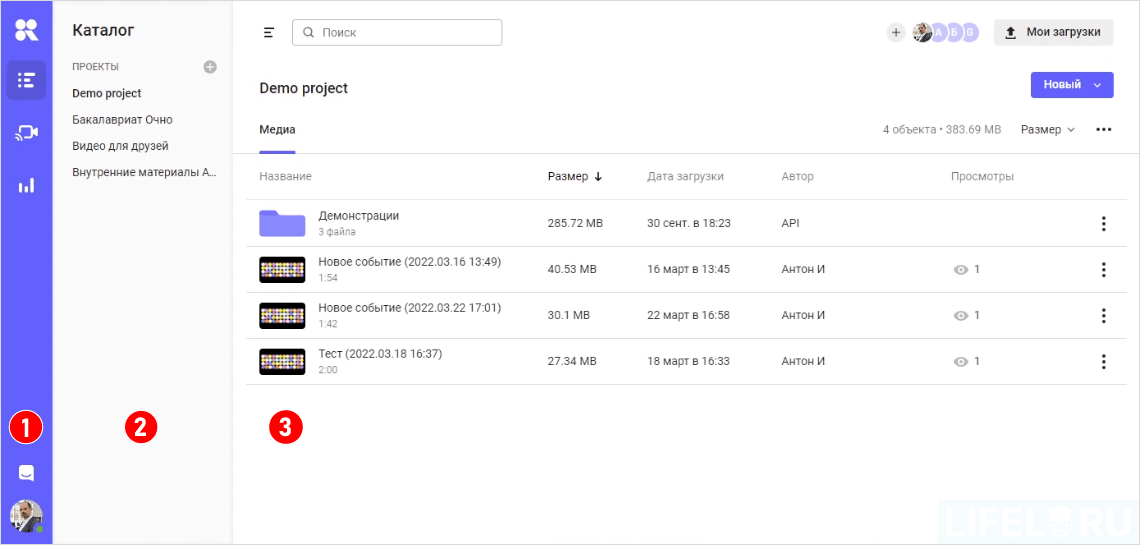Open more options for Демонстрации folder
The width and height of the screenshot is (1140, 545).
tap(1103, 223)
